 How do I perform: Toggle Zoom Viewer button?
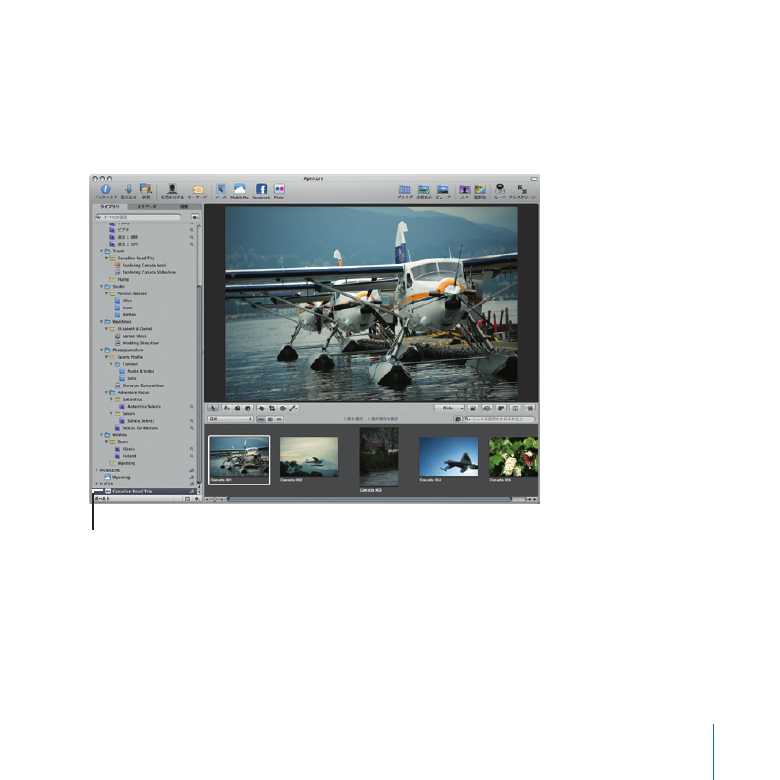pos(515,408)
